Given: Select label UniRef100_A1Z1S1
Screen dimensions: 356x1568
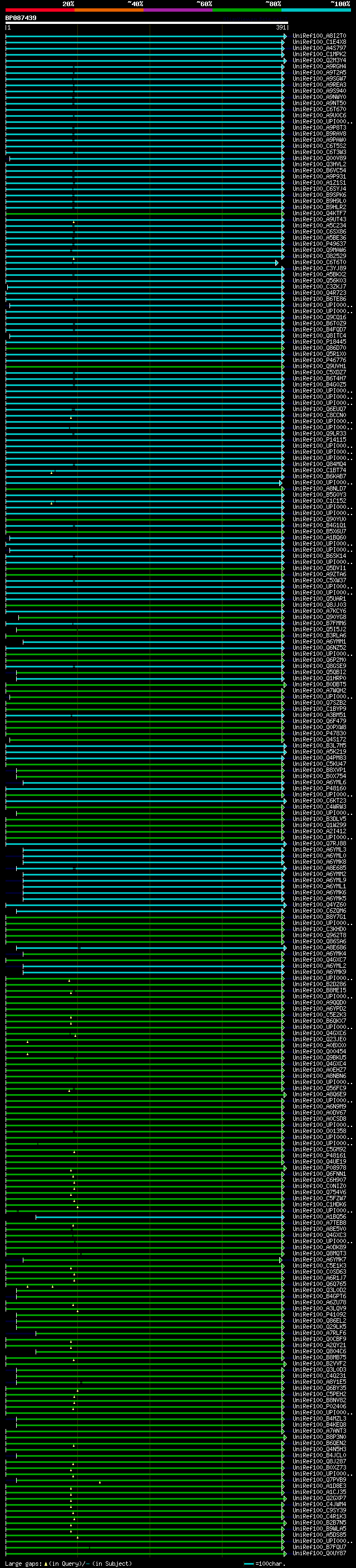Looking at the screenshot, I should point(319,182).
